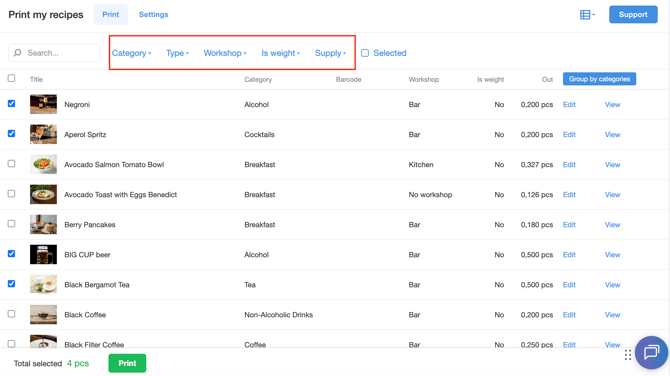The height and width of the screenshot is (376, 670).
Task: Click the Negroni recipe title
Action: pos(77,105)
